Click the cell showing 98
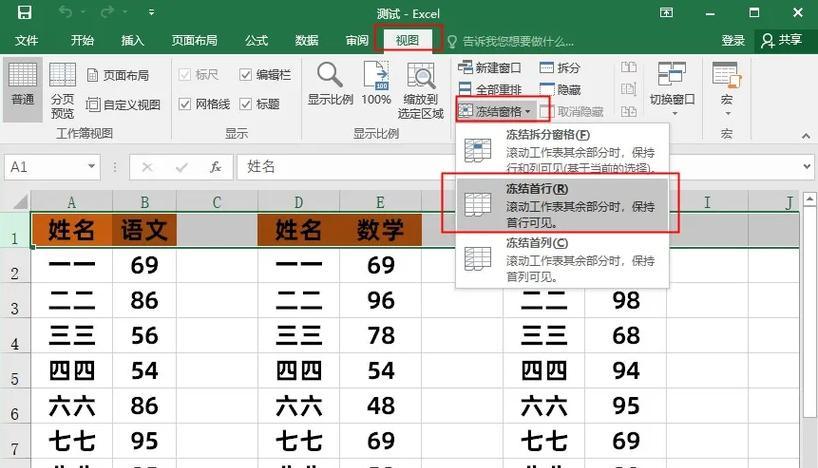Screen dimensions: 818x468 [625, 301]
